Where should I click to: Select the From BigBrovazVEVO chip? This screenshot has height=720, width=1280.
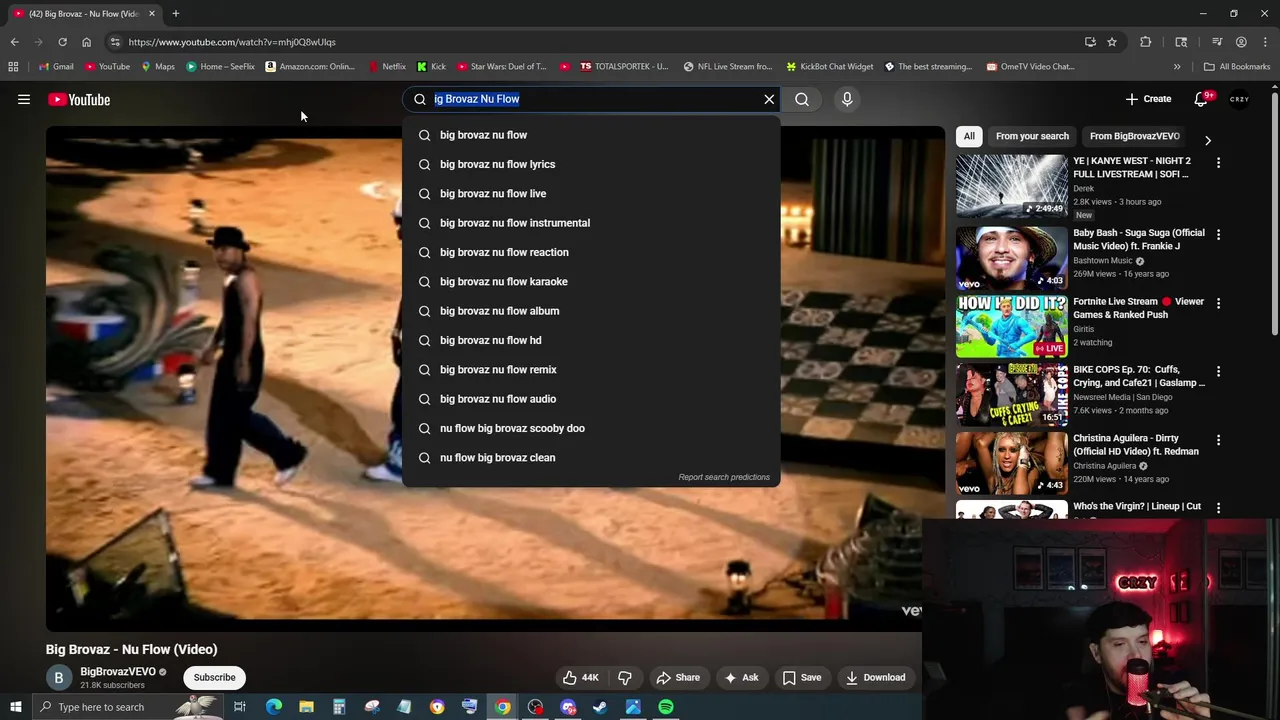click(x=1134, y=136)
